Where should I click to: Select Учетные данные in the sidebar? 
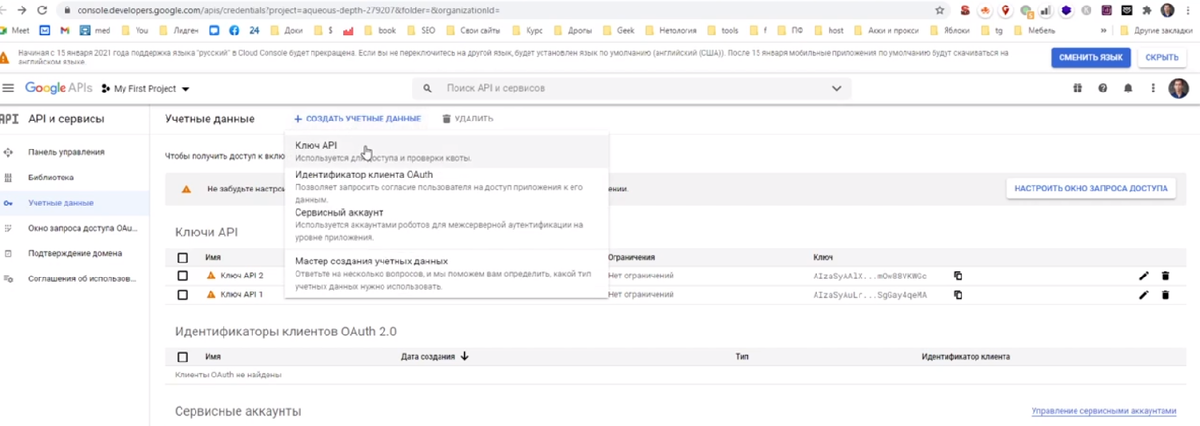[75, 203]
